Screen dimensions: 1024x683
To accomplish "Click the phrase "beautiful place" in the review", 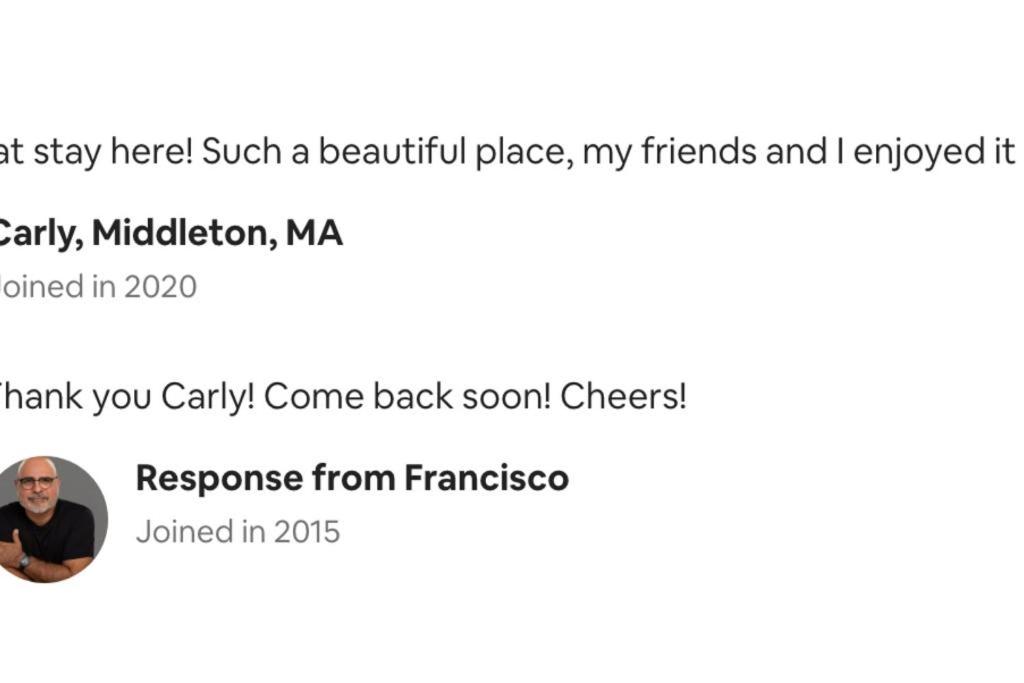I will tap(446, 152).
